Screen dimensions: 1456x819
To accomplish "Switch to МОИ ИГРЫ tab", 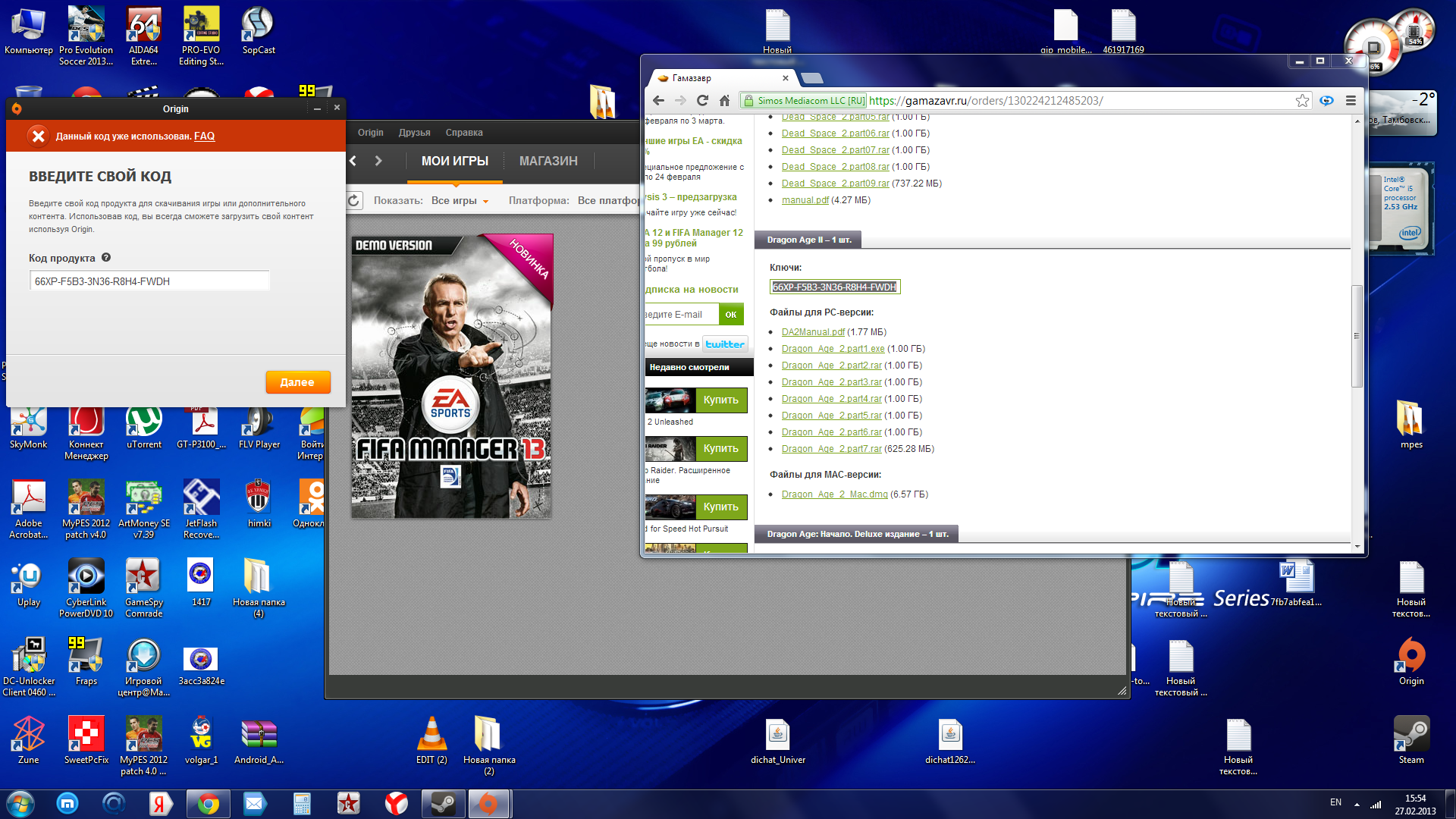I will pyautogui.click(x=455, y=161).
